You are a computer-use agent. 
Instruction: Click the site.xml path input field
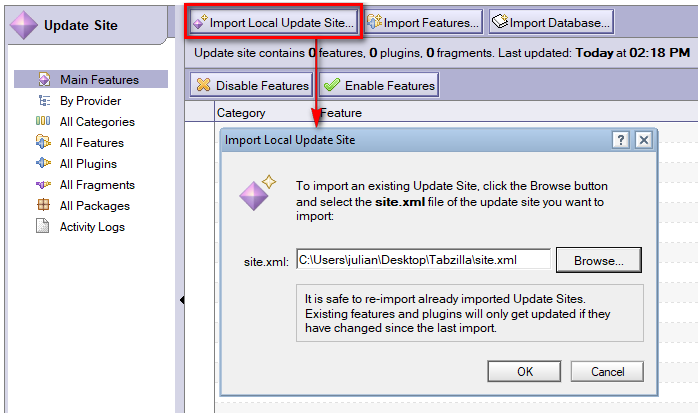tap(423, 261)
